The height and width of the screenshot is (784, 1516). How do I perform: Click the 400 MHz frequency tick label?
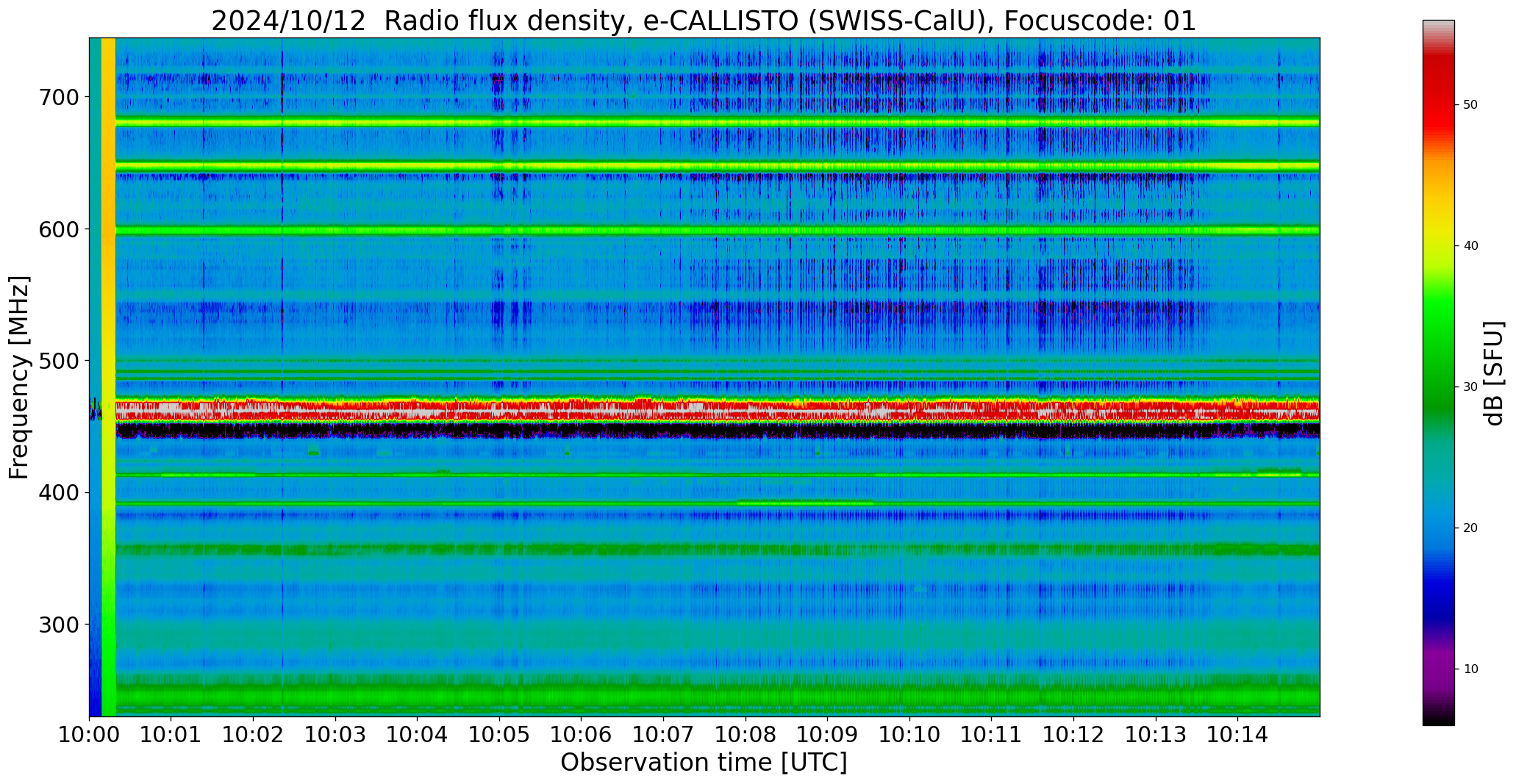pyautogui.click(x=59, y=492)
